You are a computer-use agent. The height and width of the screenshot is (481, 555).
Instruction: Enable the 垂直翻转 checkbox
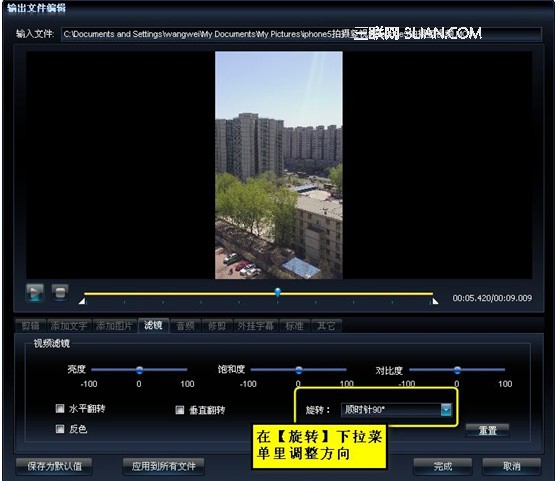(x=180, y=410)
